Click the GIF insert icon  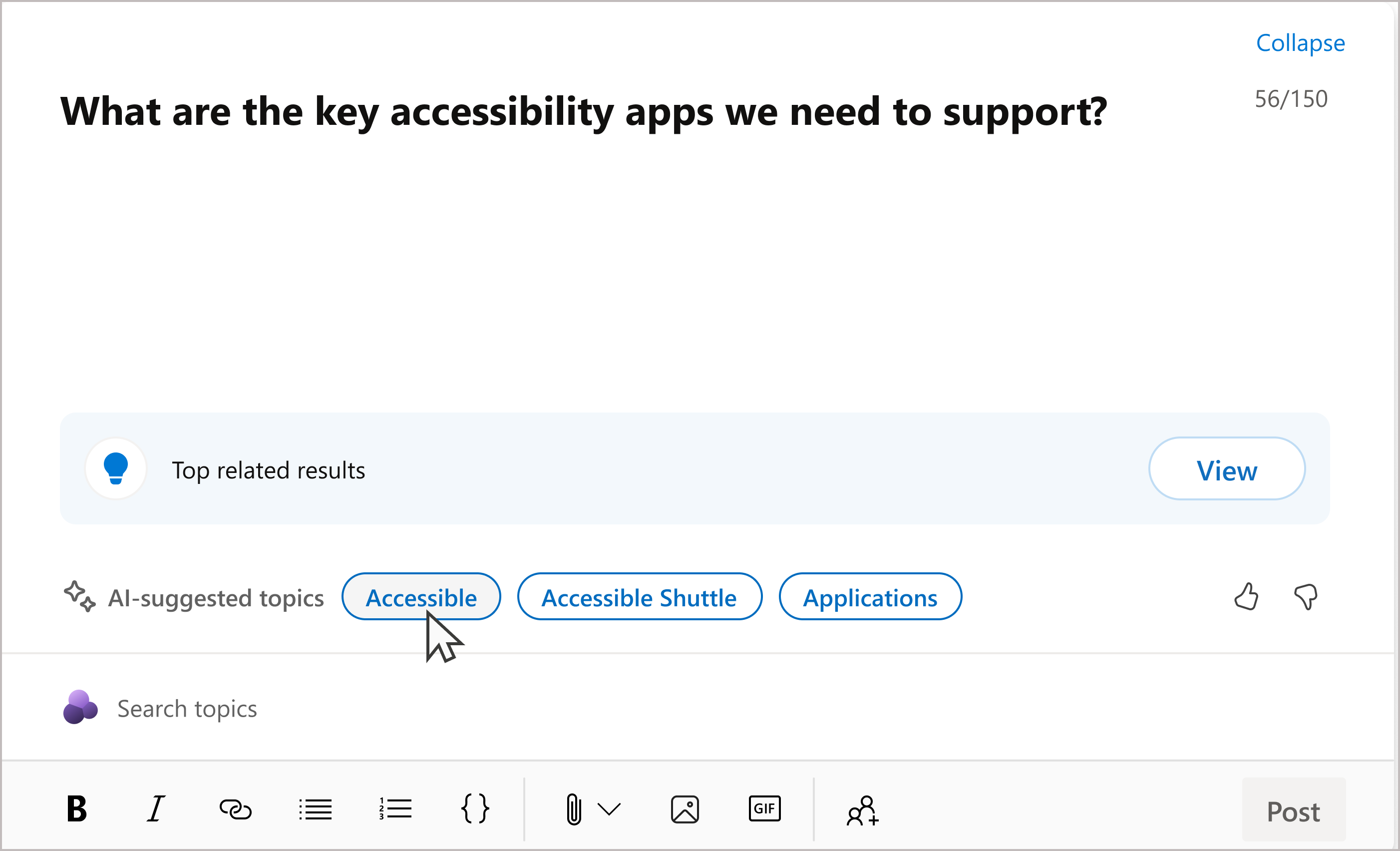pos(765,808)
